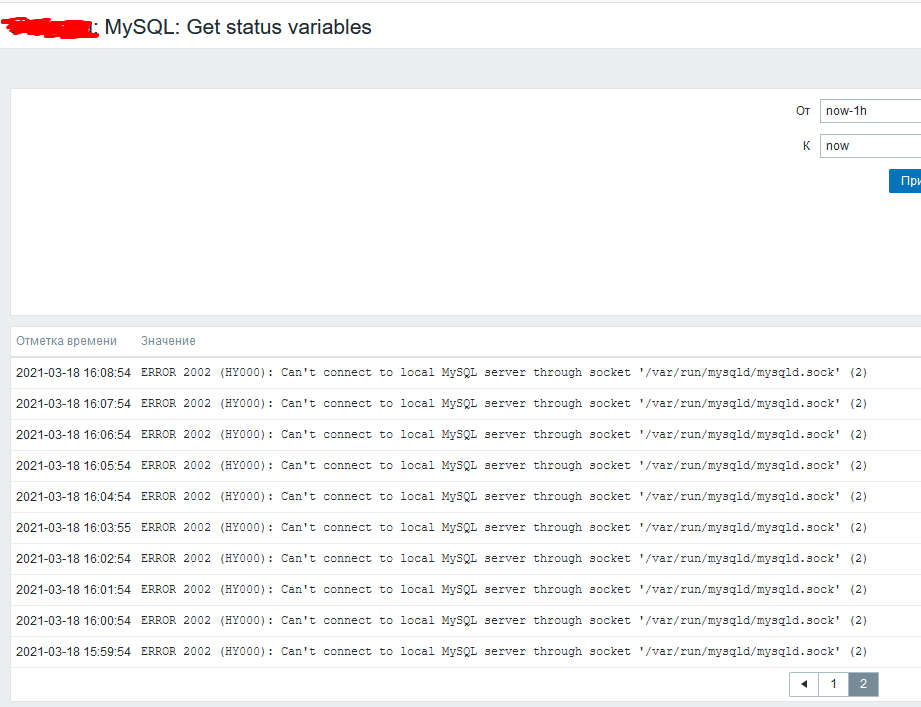Click the ERROR 2002 message in the 16:00:54 row

504,620
